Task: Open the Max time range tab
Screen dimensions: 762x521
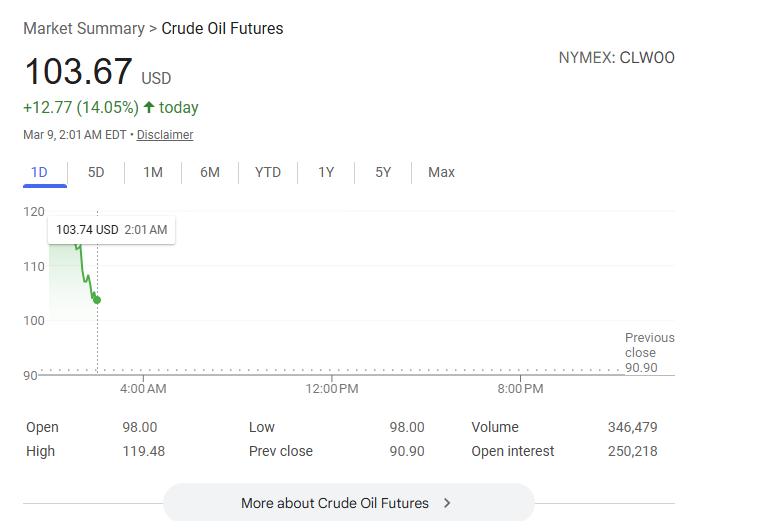Action: [x=441, y=172]
